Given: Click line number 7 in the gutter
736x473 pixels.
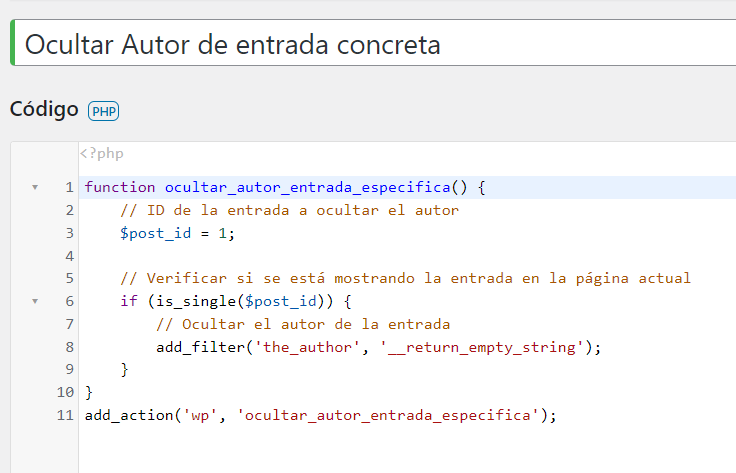Looking at the screenshot, I should click(x=69, y=324).
